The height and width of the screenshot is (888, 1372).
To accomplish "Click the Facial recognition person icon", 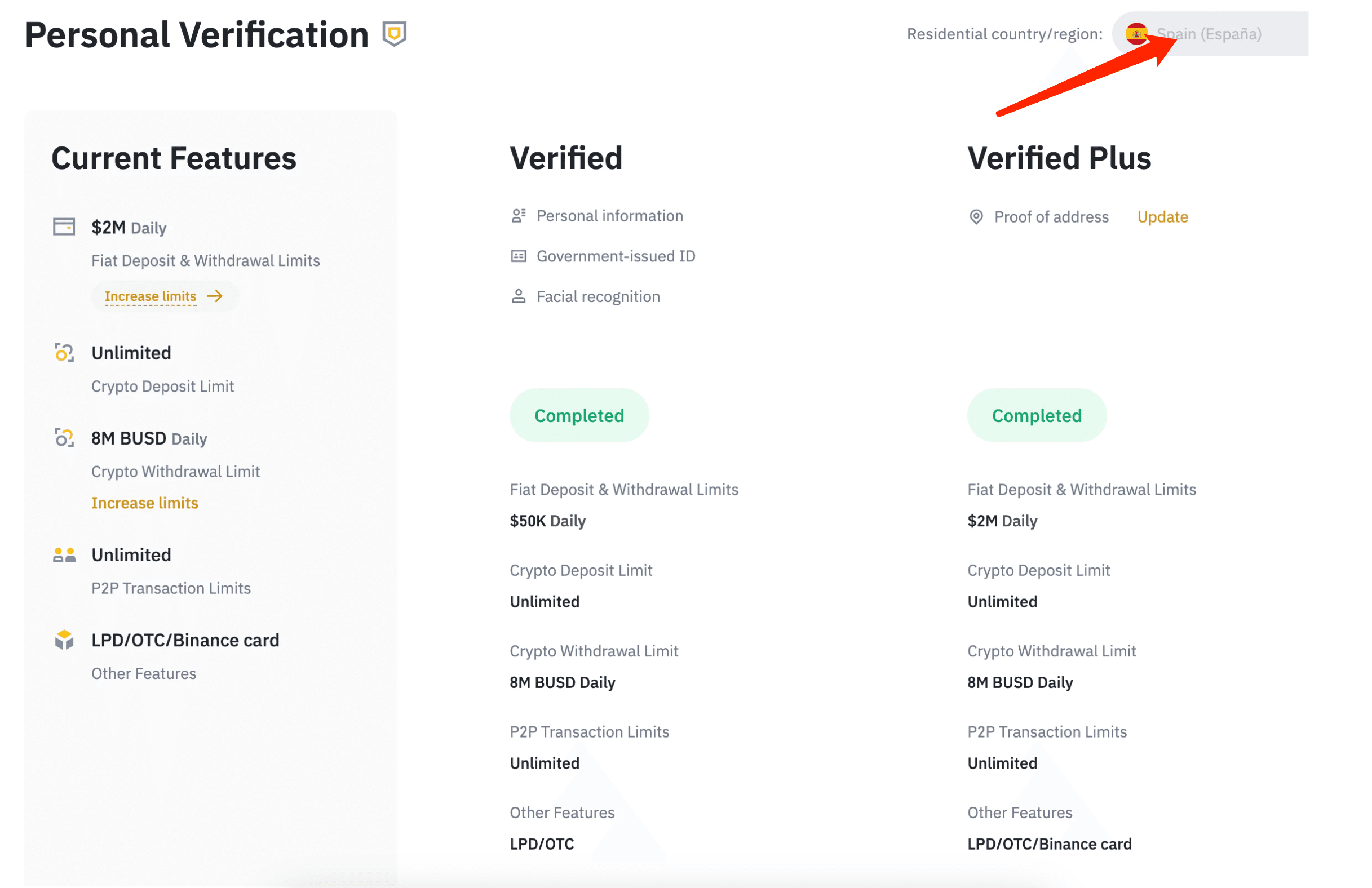I will coord(518,296).
